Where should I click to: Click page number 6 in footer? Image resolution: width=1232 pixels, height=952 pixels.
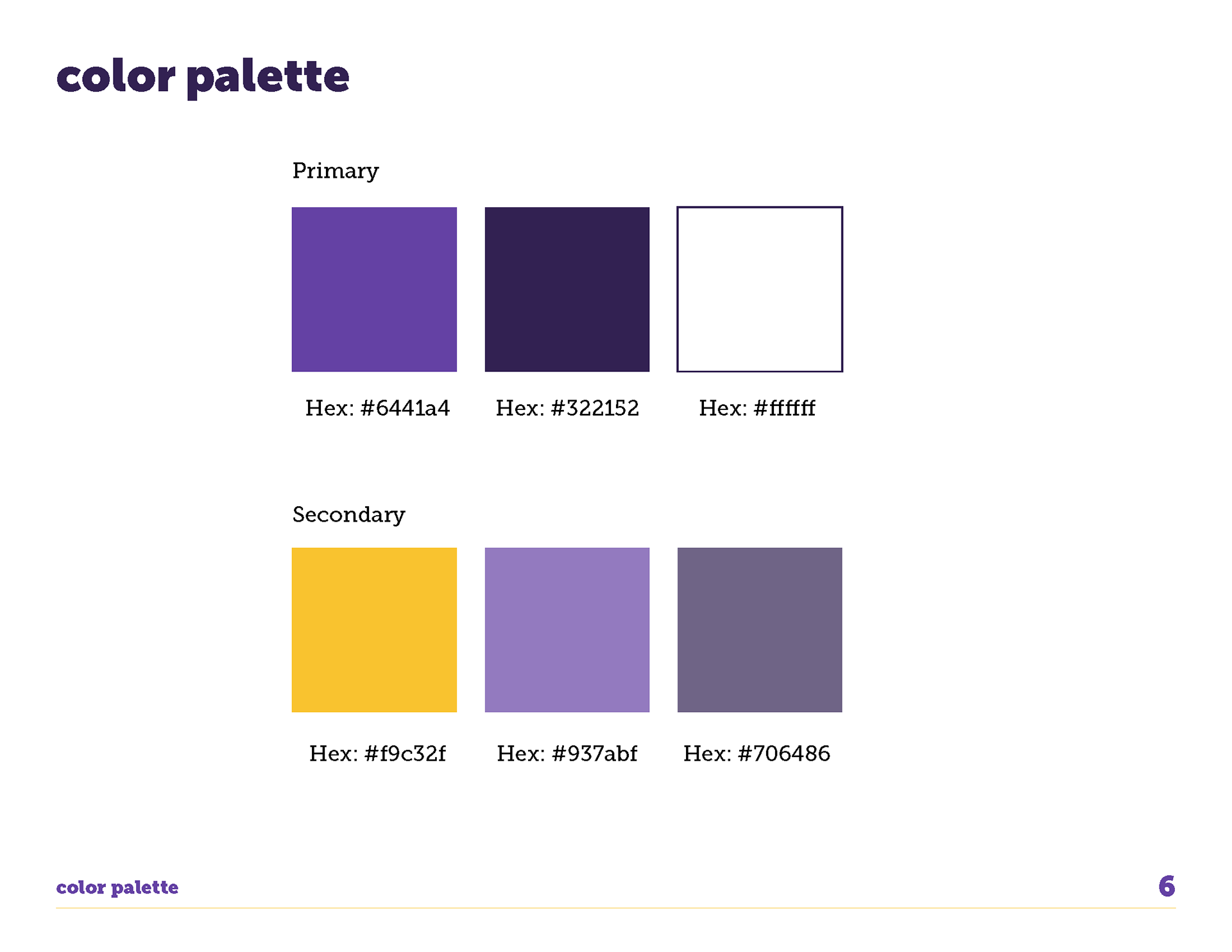pyautogui.click(x=1167, y=886)
